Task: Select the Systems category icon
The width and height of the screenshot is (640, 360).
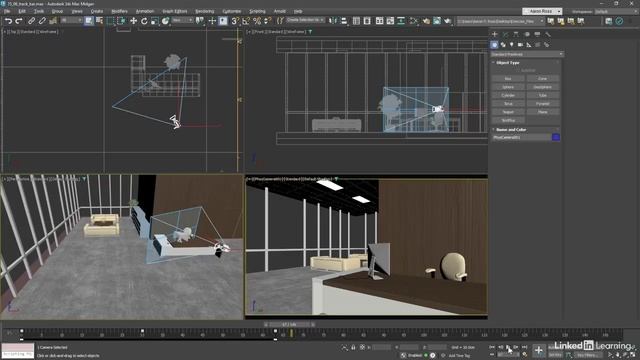Action: coord(547,44)
